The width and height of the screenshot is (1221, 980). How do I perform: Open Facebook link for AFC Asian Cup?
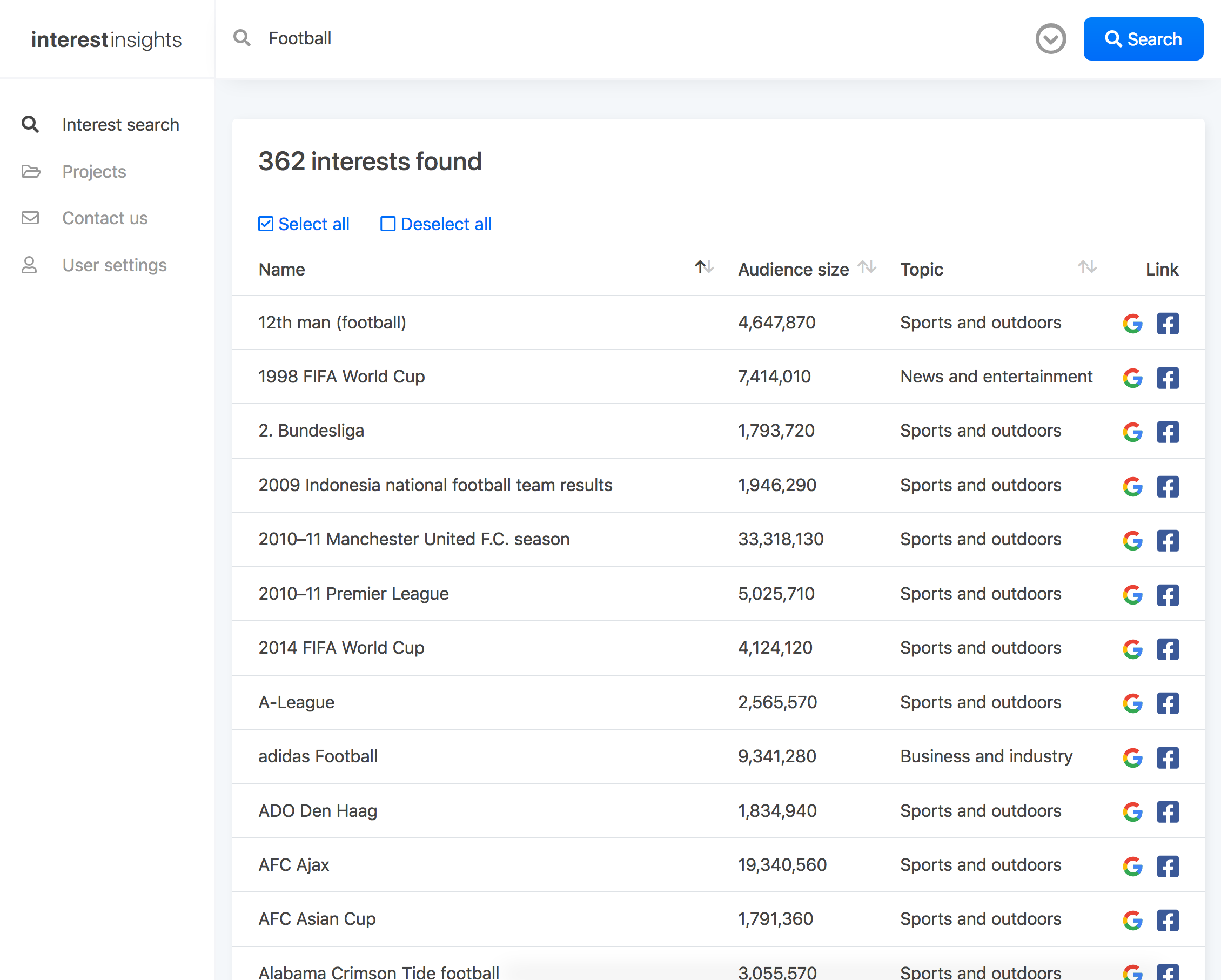click(x=1167, y=921)
